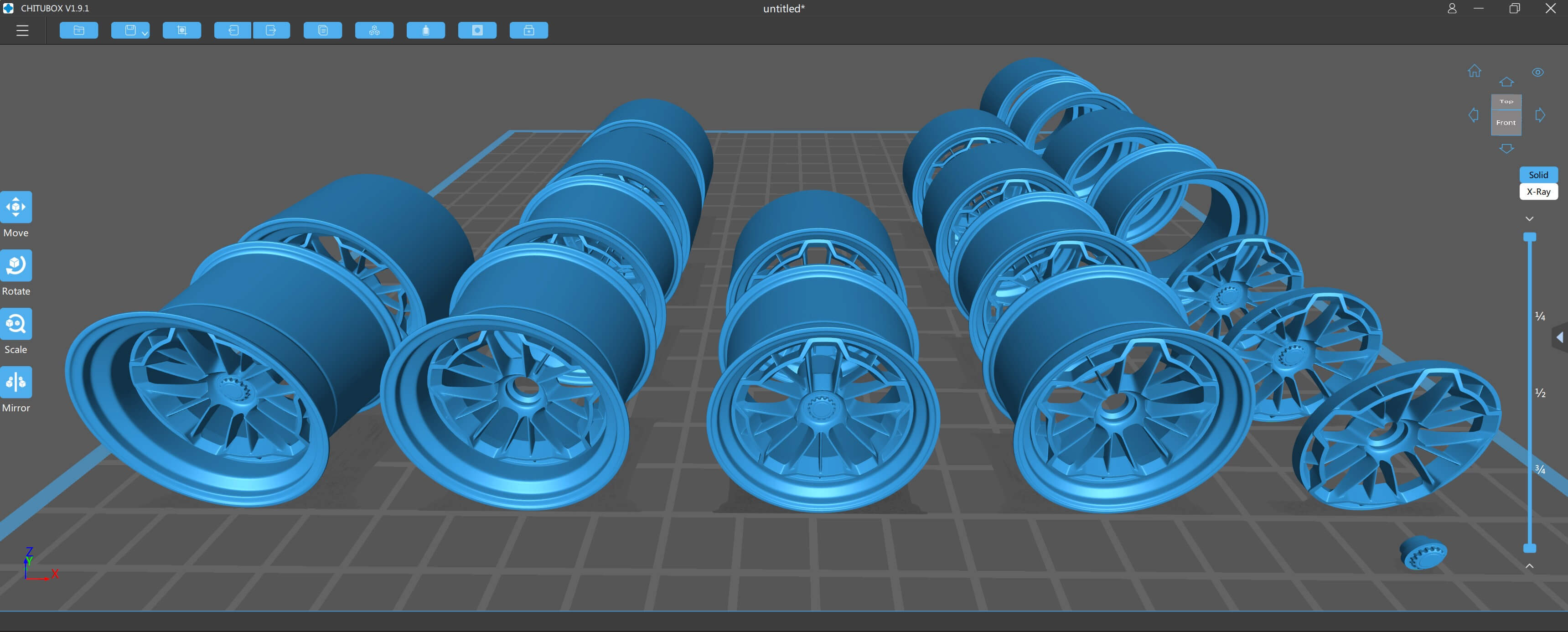Screen dimensions: 1568x632
Task: Open the hamburger main menu
Action: click(x=22, y=31)
